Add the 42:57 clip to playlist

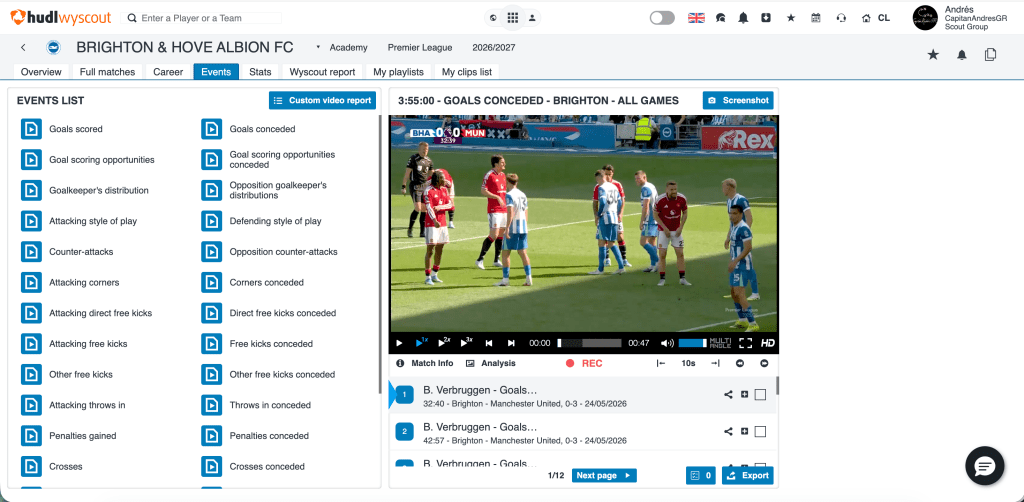(744, 431)
